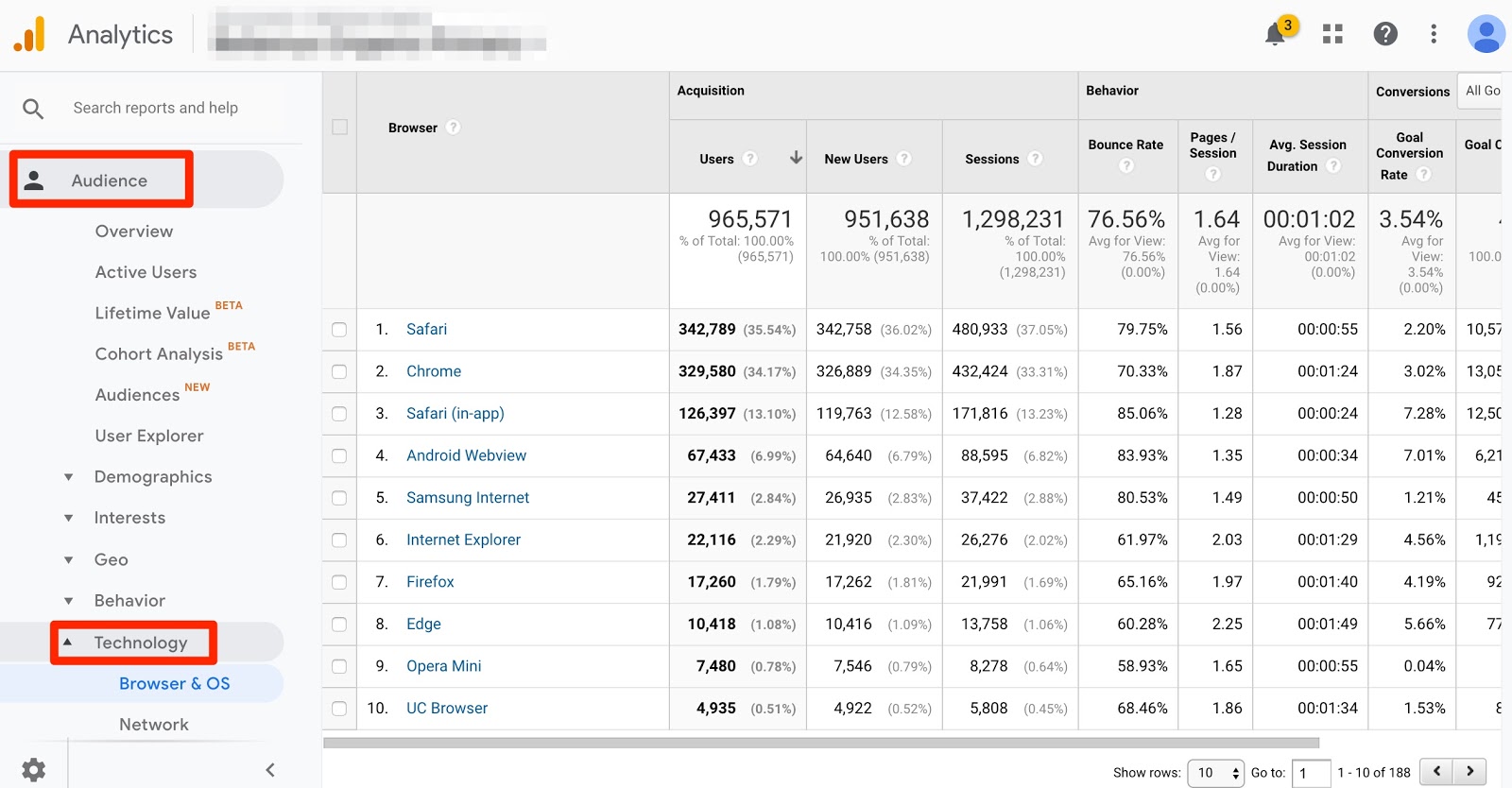The height and width of the screenshot is (788, 1512).
Task: Click the horizontal table scrollbar
Action: point(821,743)
